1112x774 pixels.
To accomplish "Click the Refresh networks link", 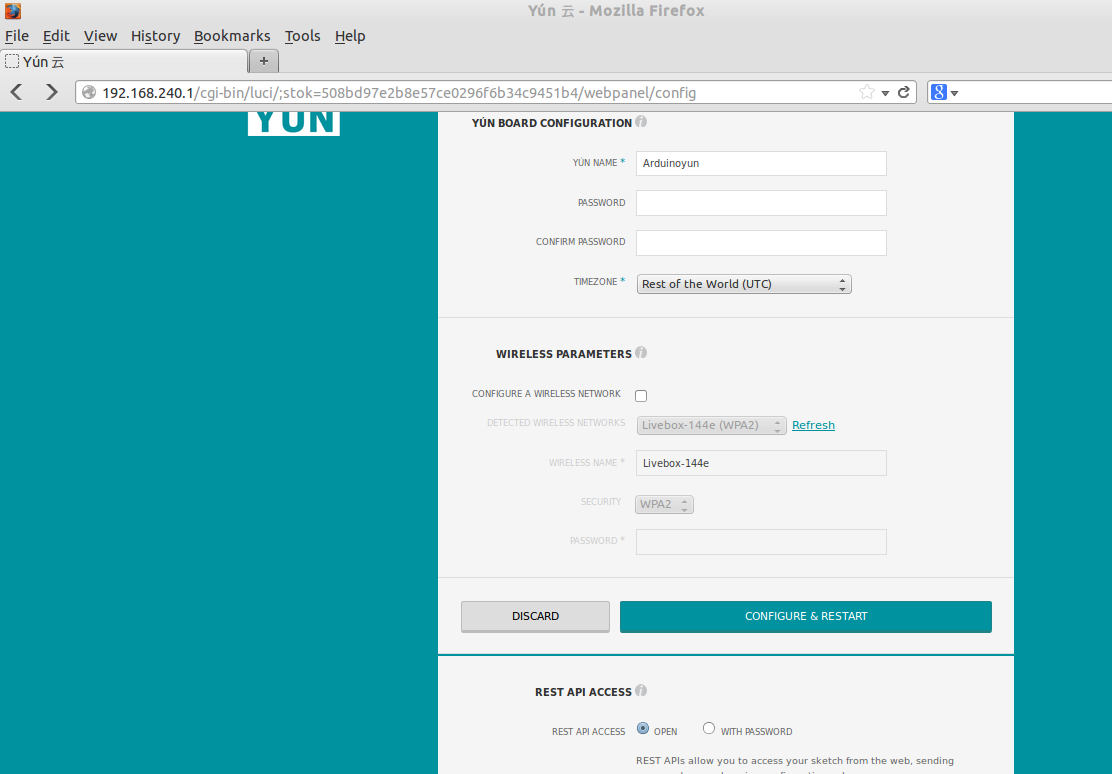I will [x=813, y=425].
